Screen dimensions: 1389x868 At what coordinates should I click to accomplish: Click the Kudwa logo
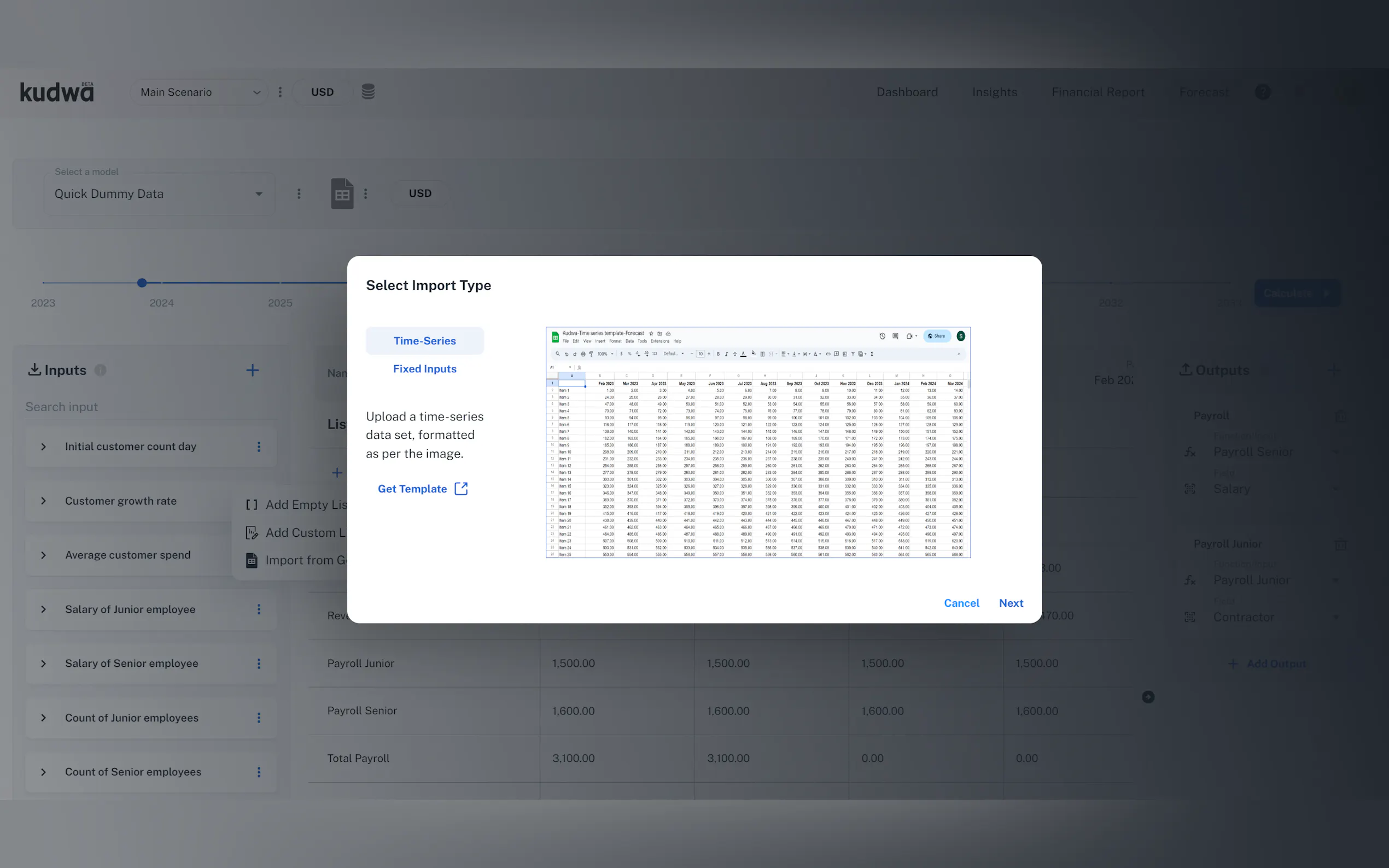click(57, 92)
